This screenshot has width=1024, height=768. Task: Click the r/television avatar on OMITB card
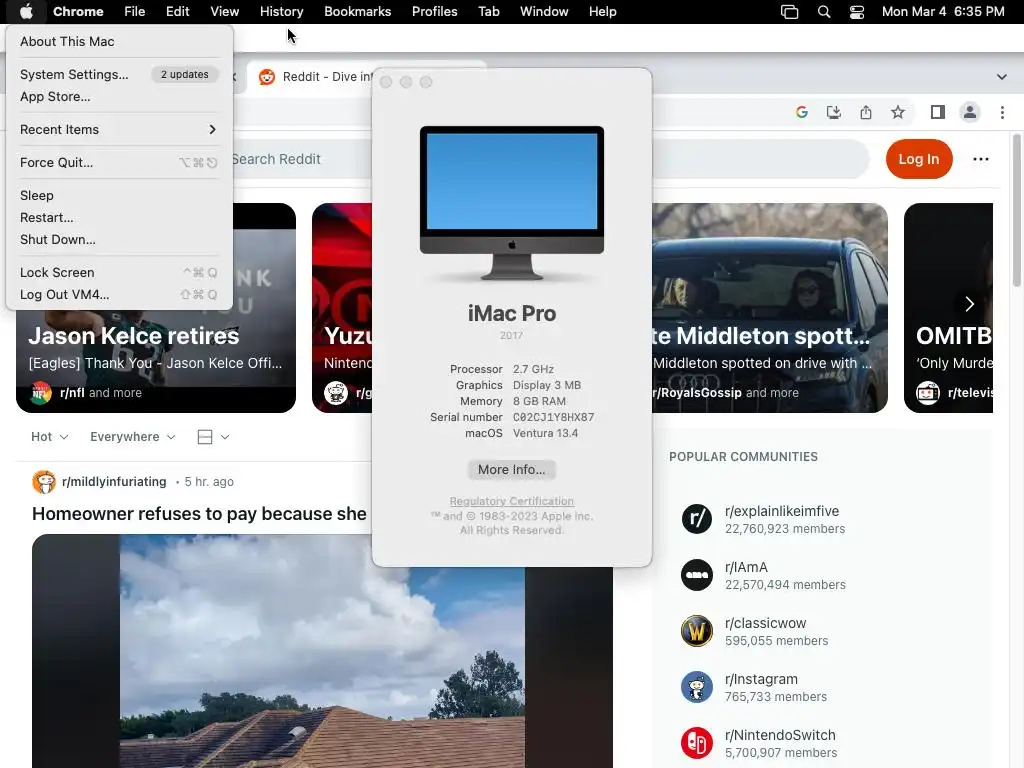point(927,392)
